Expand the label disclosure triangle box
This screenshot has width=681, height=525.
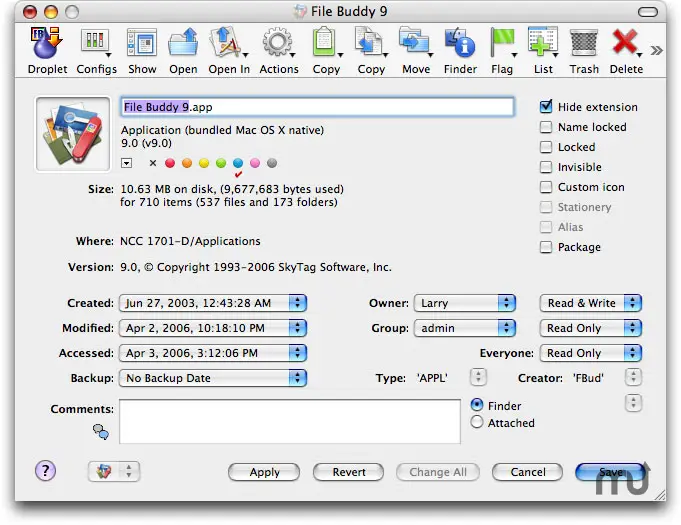pos(126,163)
